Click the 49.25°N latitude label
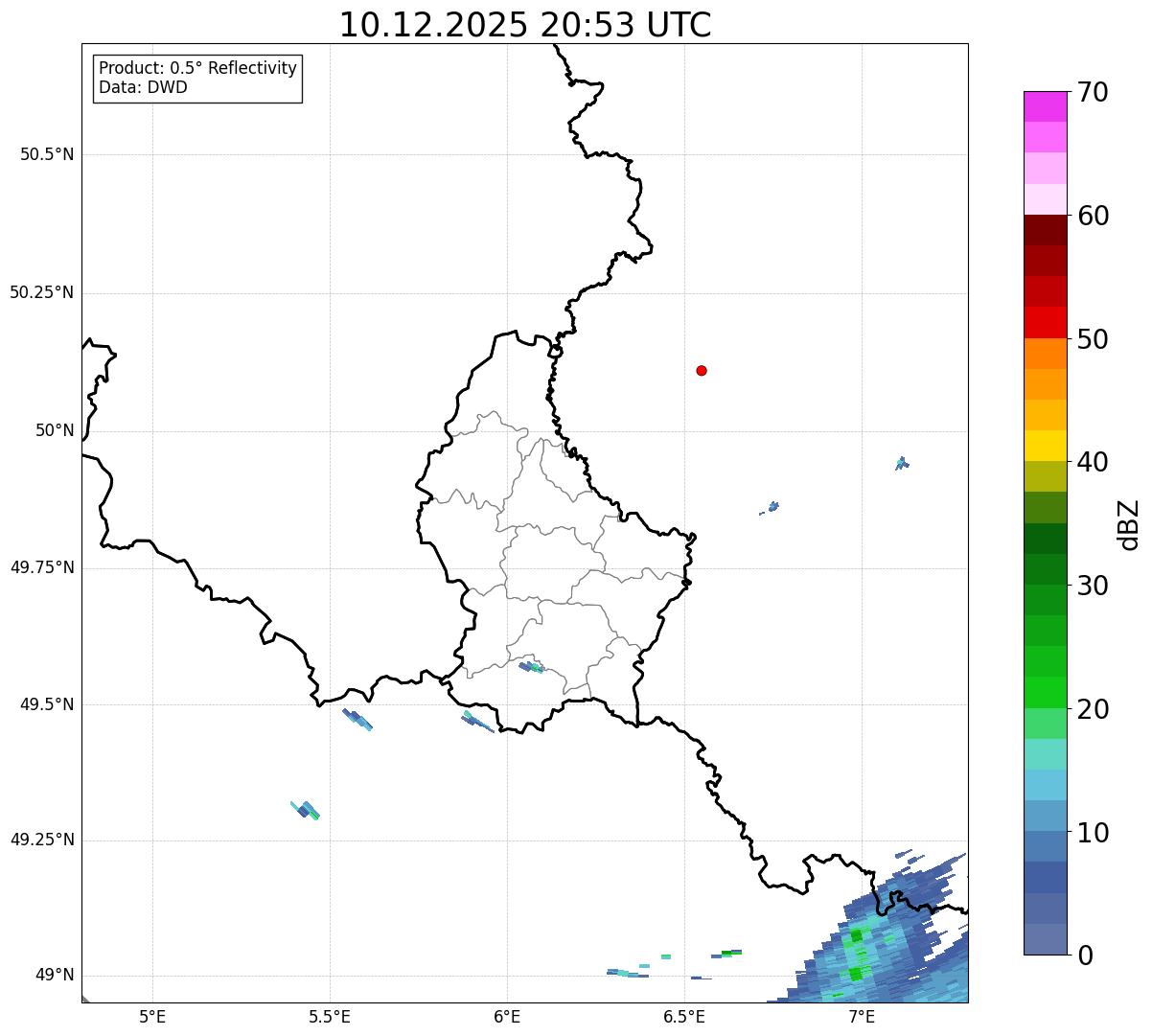 (x=41, y=840)
